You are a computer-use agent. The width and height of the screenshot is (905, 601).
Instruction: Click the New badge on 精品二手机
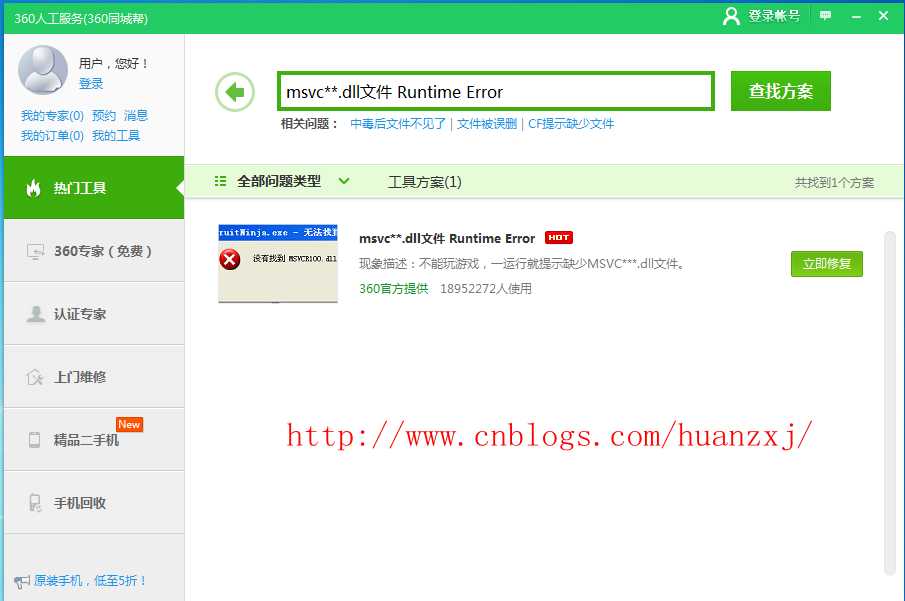coord(129,424)
